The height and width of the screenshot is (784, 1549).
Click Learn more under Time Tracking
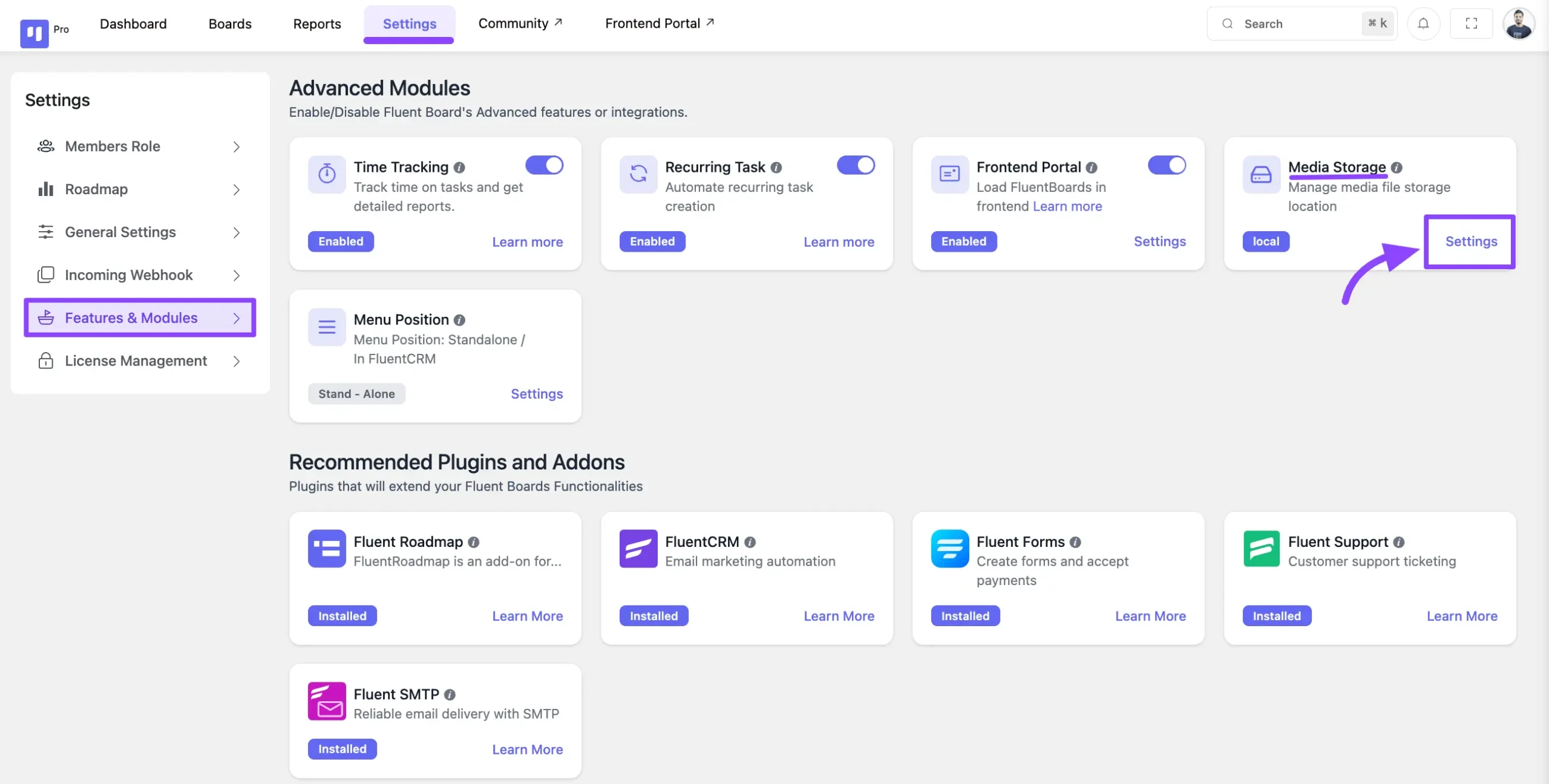[x=528, y=242]
